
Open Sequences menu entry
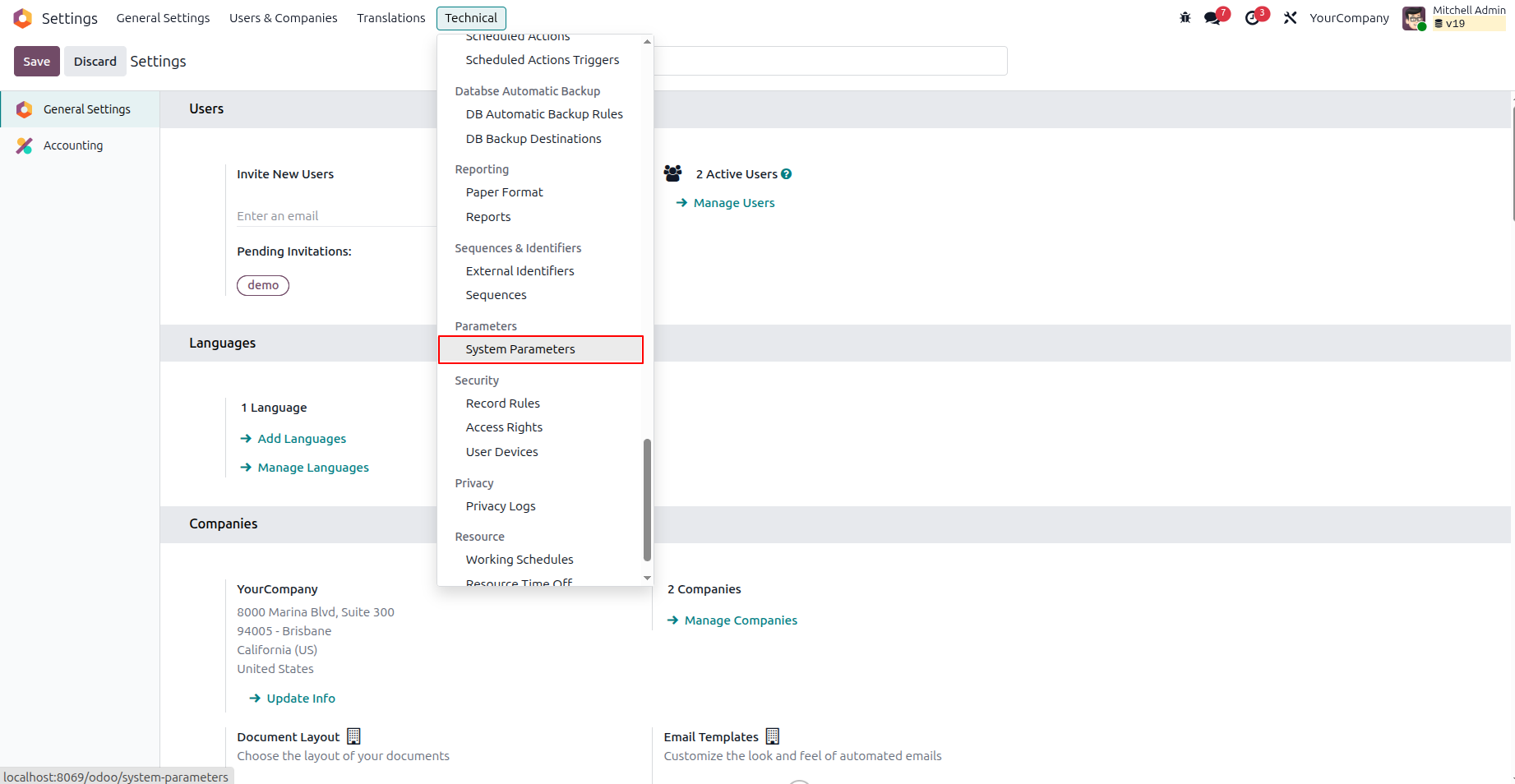coord(496,295)
